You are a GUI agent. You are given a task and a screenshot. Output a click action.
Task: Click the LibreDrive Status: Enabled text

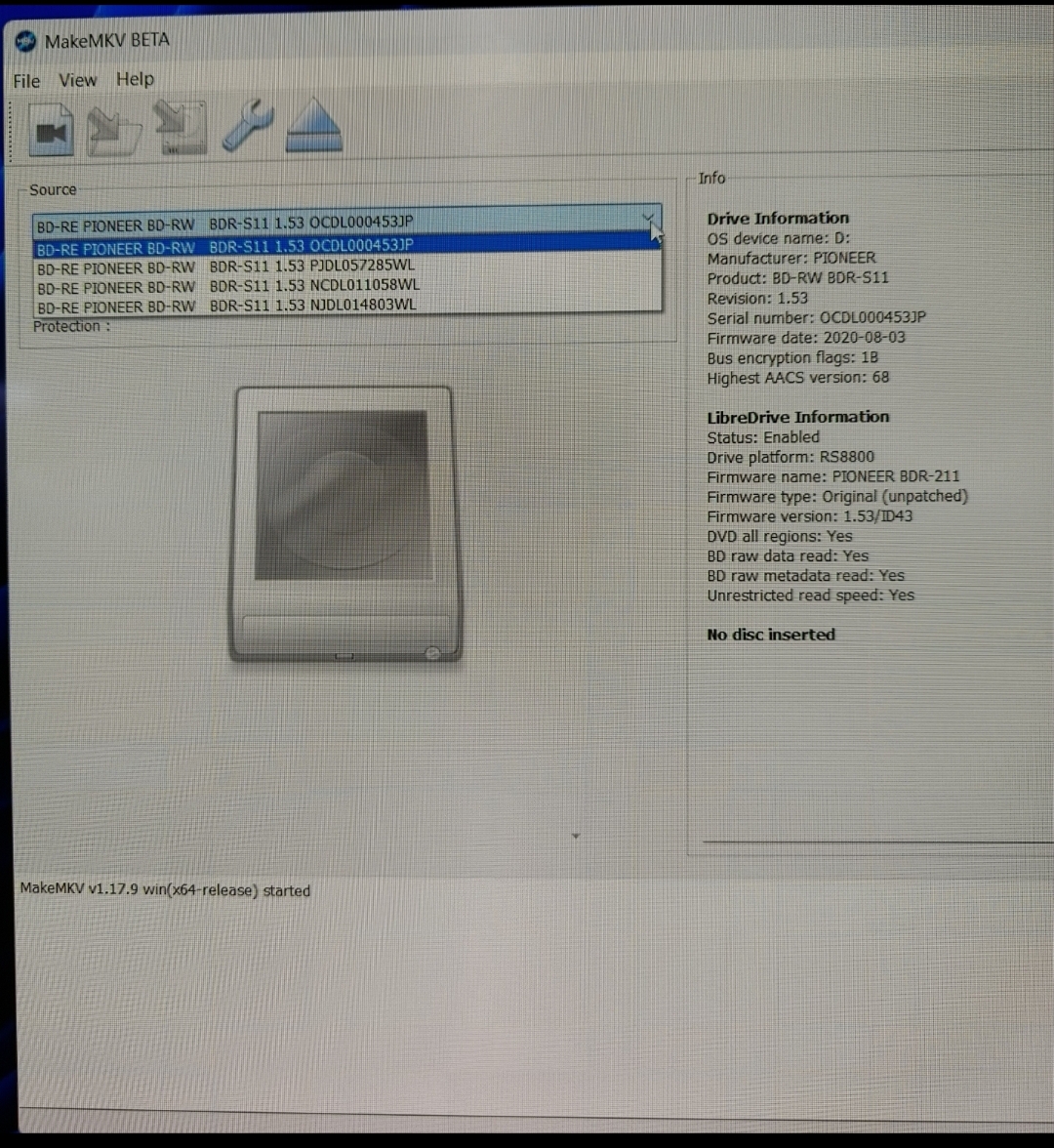pyautogui.click(x=763, y=437)
